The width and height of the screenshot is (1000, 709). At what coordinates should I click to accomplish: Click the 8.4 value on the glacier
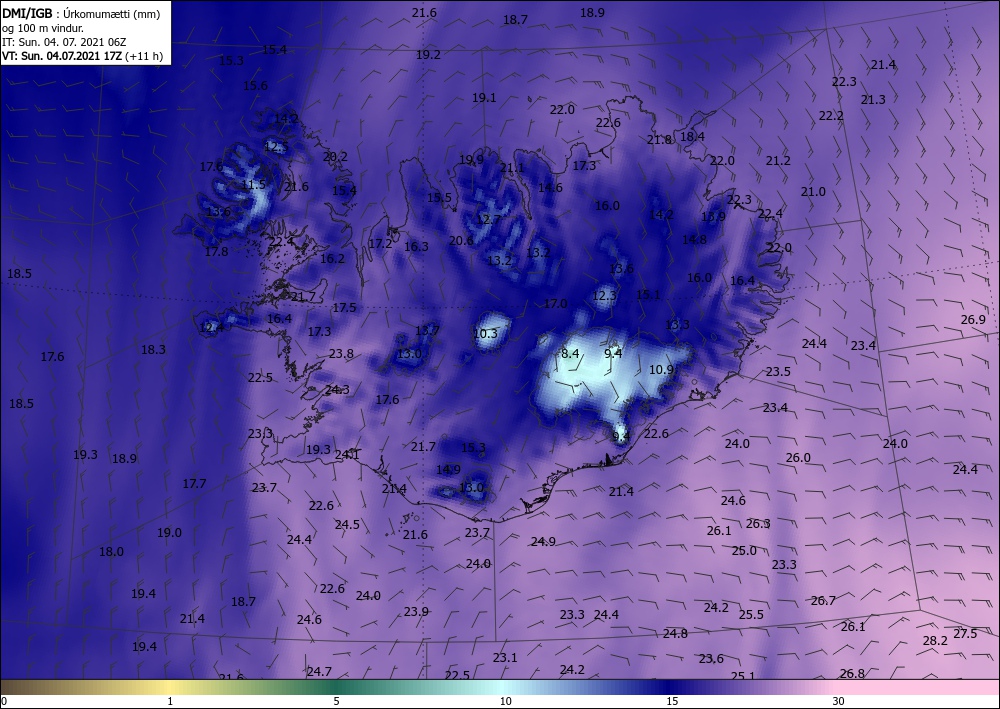570,353
